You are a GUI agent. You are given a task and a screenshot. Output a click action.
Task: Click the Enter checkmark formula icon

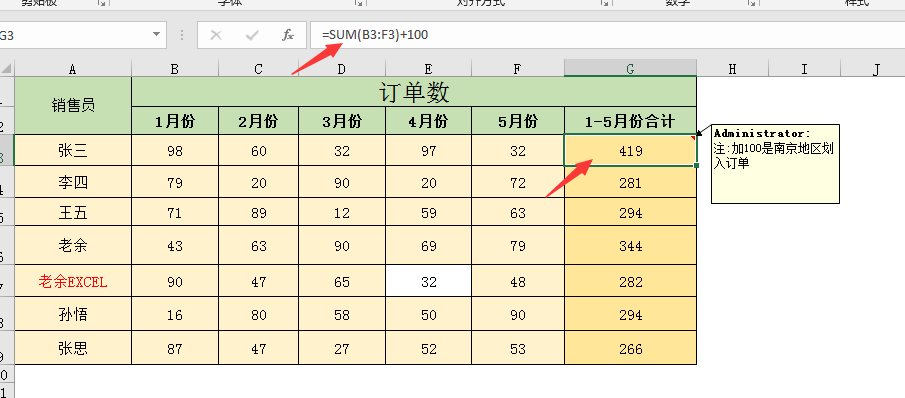point(252,35)
